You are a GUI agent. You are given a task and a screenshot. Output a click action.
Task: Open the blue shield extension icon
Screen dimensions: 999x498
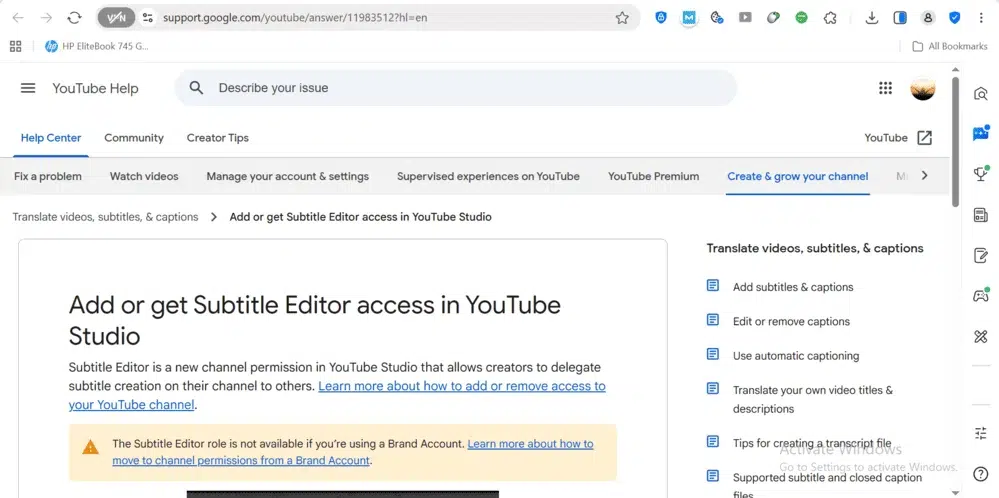[661, 18]
